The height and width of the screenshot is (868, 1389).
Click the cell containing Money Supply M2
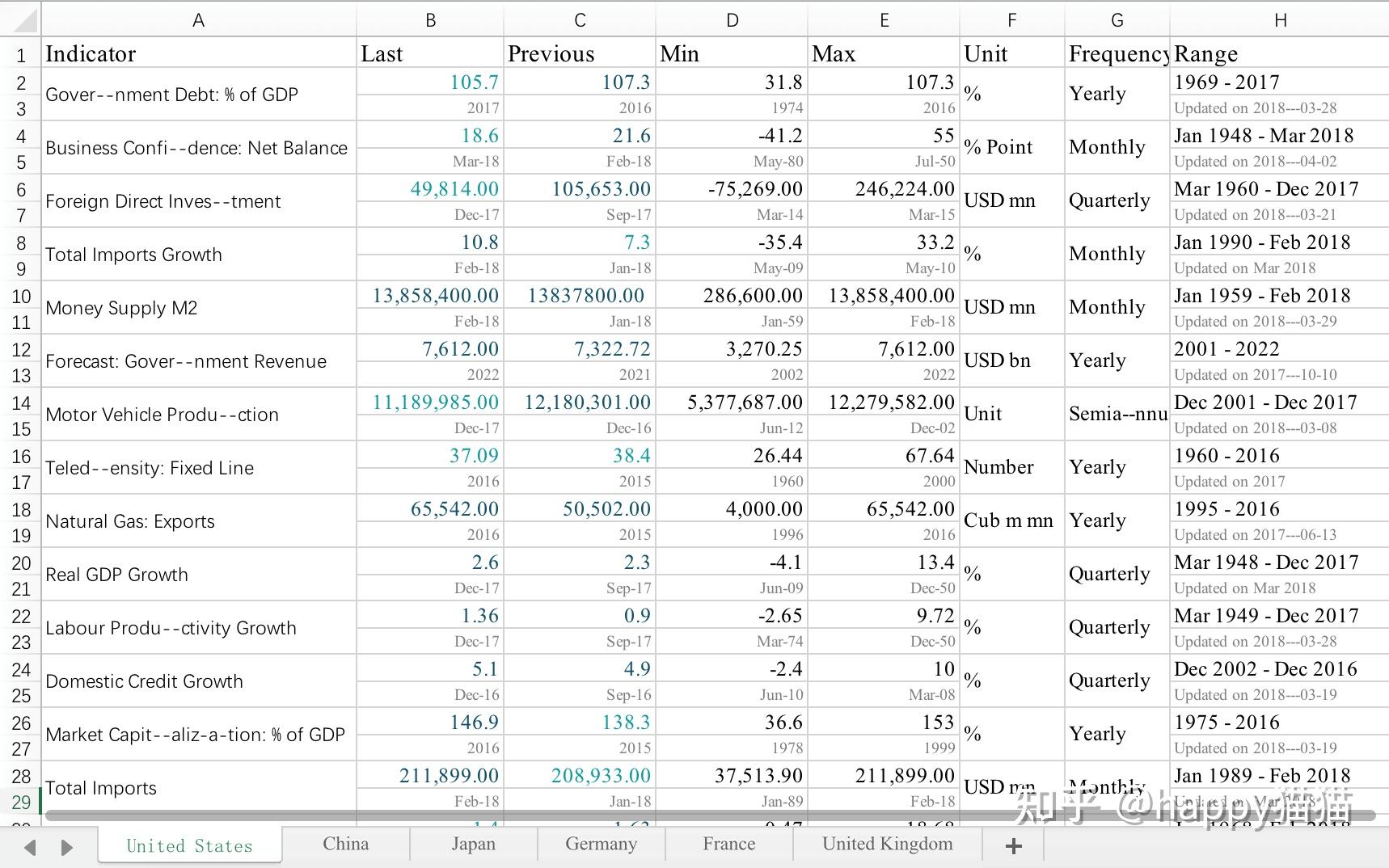coord(121,308)
